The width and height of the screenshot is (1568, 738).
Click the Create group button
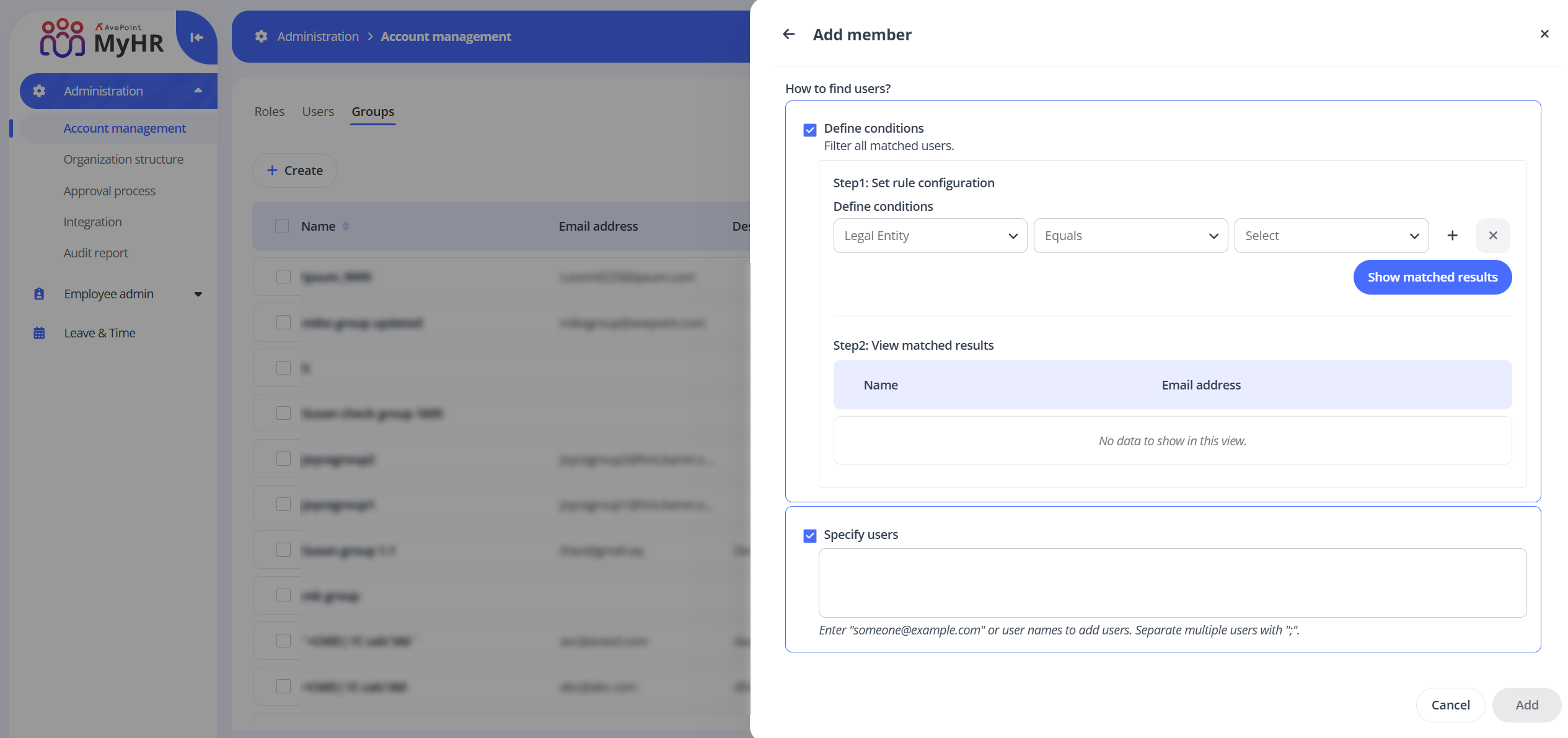294,171
